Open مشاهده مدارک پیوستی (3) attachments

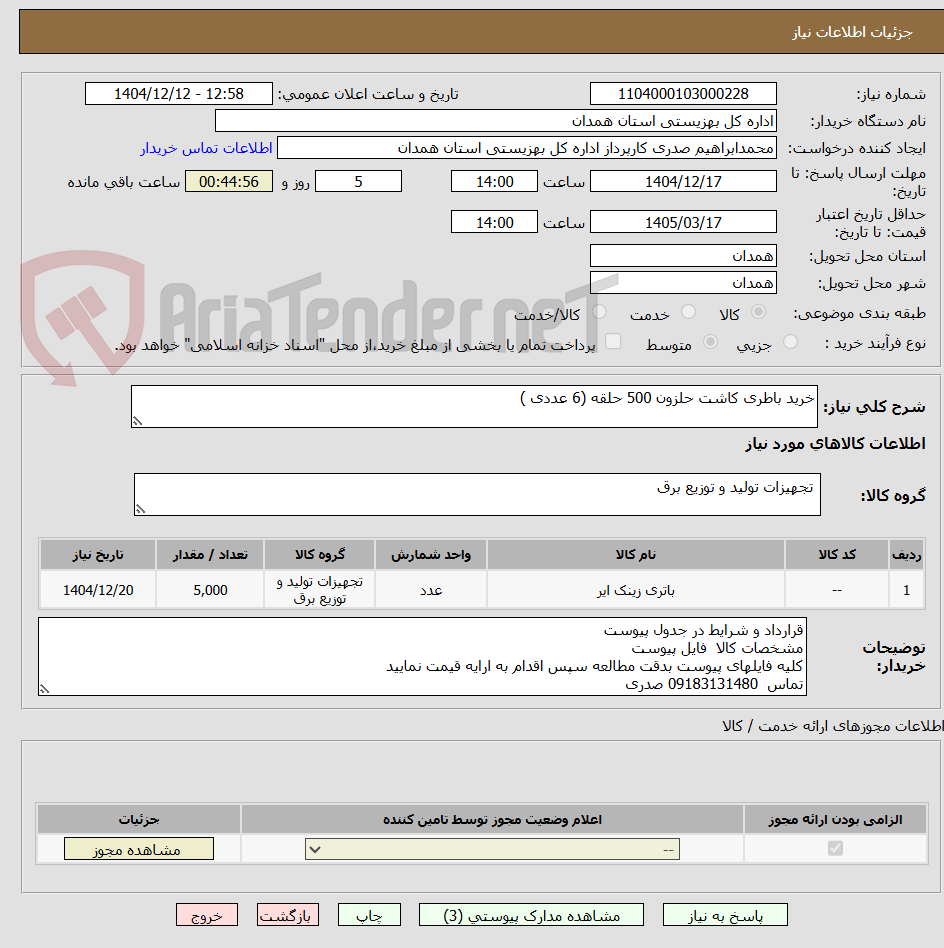(x=531, y=915)
